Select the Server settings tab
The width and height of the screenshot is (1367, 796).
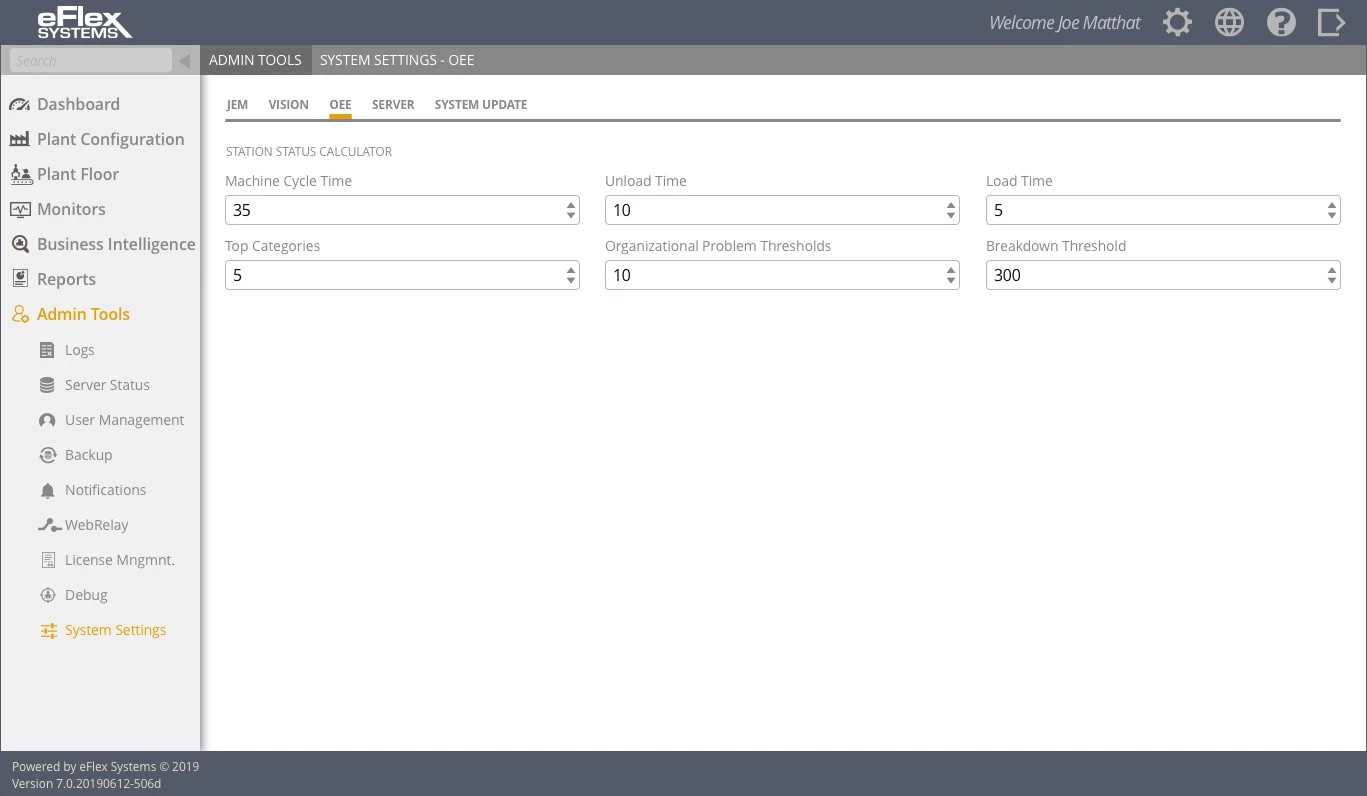point(393,104)
